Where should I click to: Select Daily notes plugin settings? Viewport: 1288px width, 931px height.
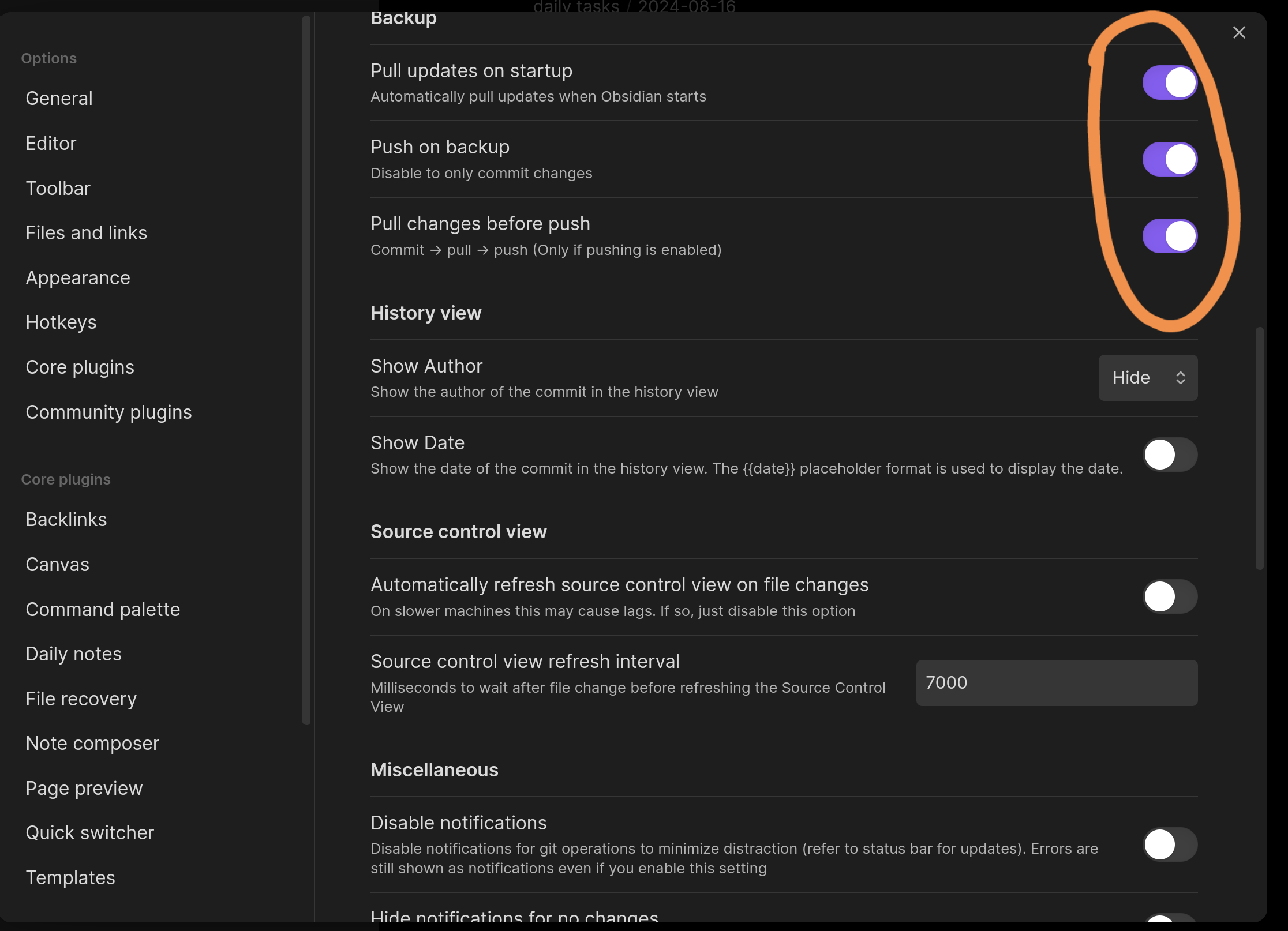point(73,654)
